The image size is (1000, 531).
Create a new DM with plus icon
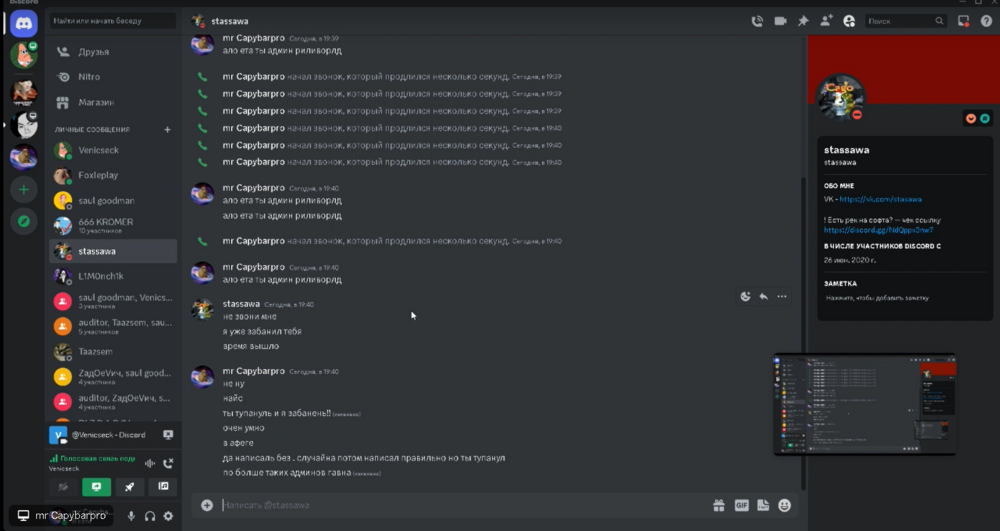[x=167, y=129]
